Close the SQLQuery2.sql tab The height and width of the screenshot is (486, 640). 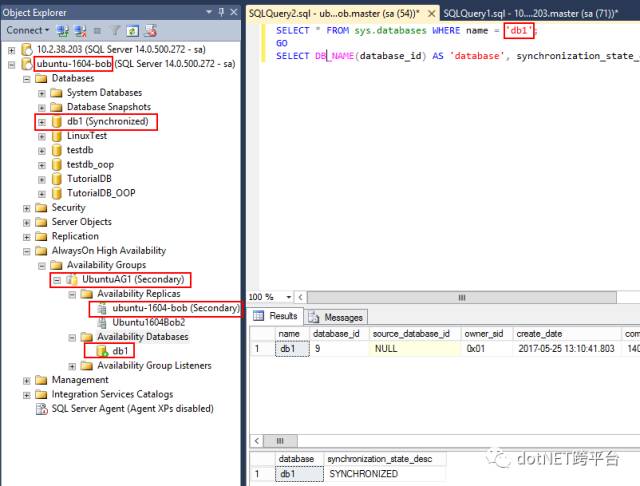point(431,13)
